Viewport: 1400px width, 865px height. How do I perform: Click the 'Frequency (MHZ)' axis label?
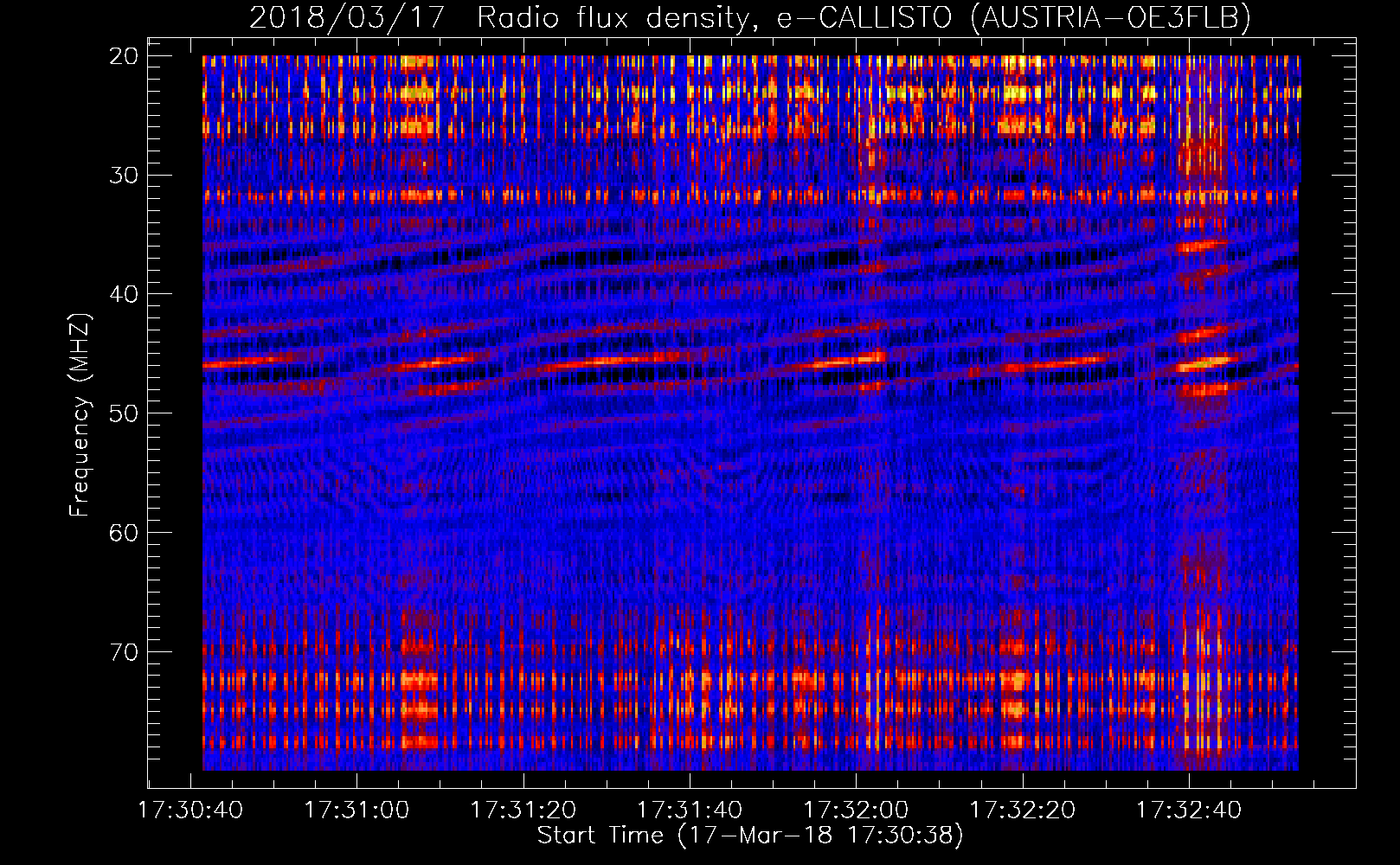(80, 415)
